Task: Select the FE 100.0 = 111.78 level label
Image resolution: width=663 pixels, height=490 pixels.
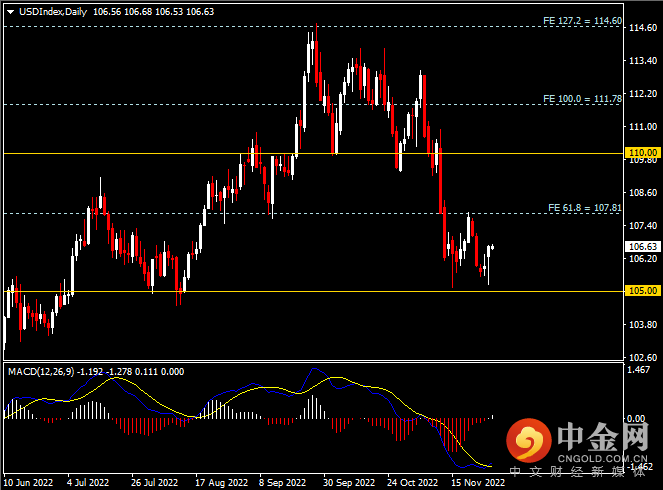Action: coord(582,99)
